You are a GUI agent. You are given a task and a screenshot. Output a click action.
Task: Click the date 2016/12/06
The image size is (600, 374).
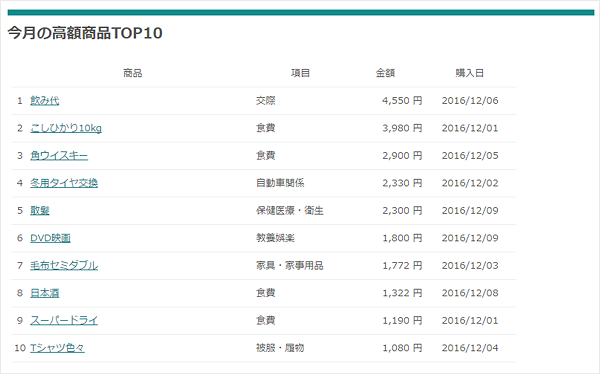470,101
